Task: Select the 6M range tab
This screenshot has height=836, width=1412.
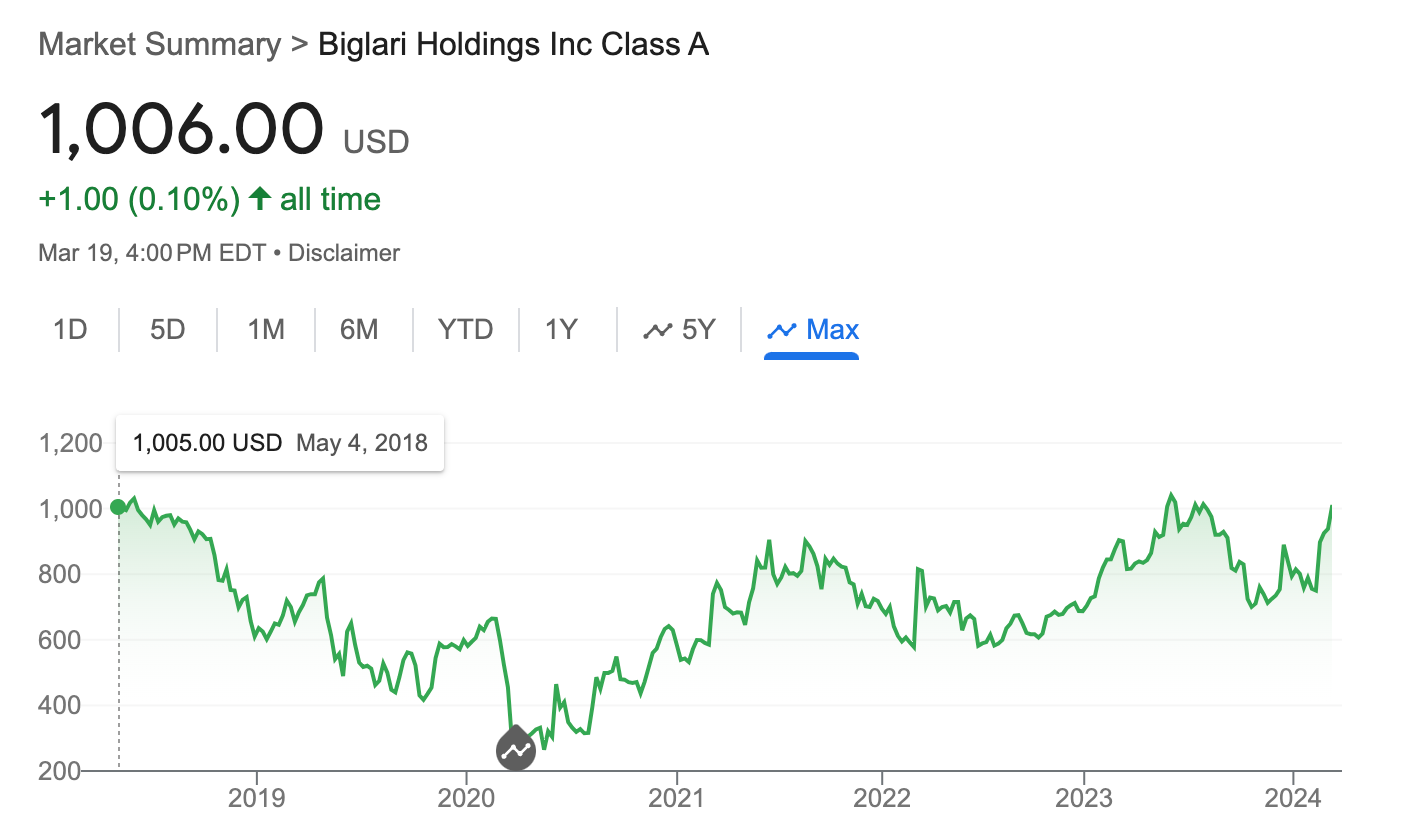Action: [x=361, y=328]
